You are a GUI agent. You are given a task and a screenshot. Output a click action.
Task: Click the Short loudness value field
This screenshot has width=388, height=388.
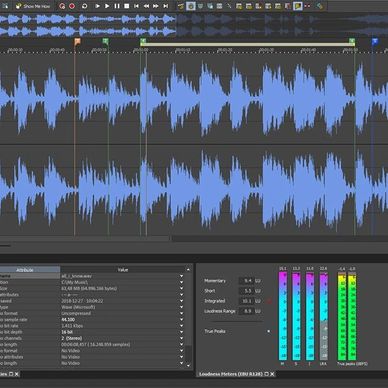click(x=246, y=291)
